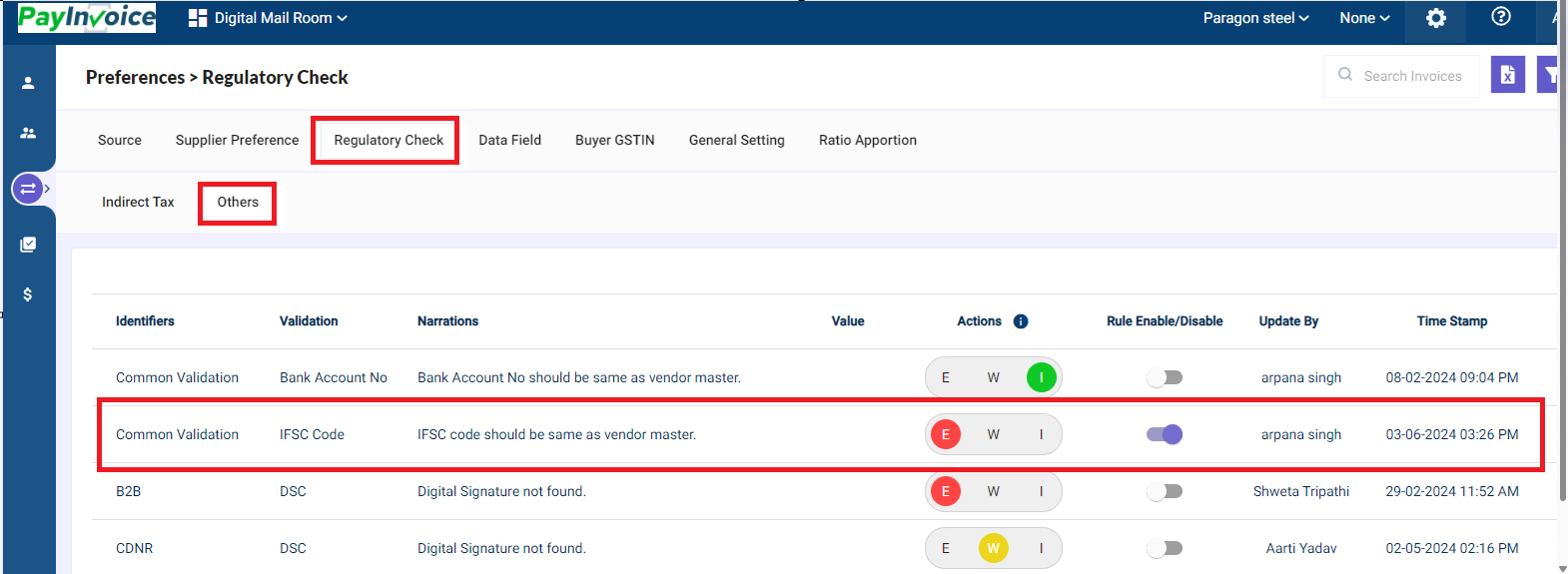Open the help question mark icon
The width and height of the screenshot is (1568, 574).
pyautogui.click(x=1500, y=17)
